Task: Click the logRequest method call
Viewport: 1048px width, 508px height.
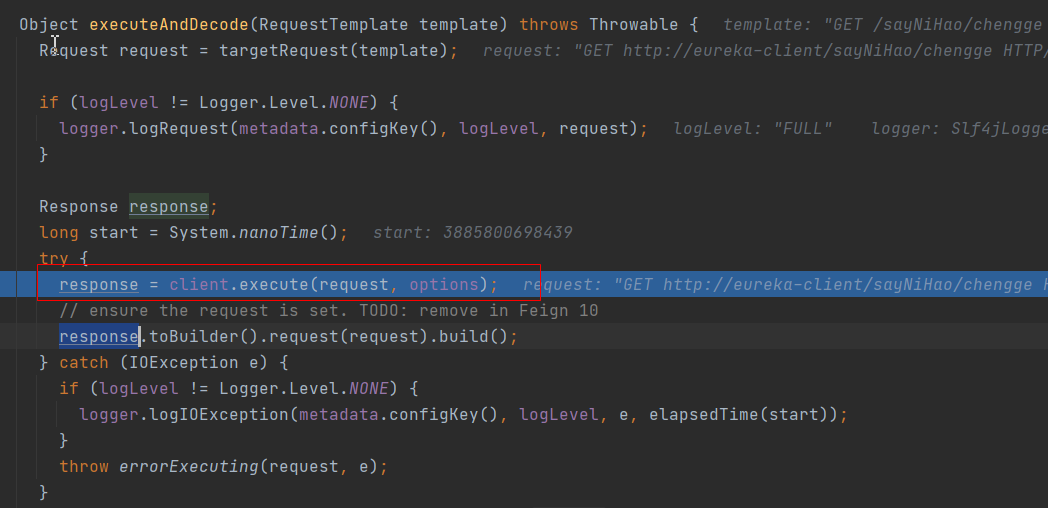Action: [x=179, y=128]
